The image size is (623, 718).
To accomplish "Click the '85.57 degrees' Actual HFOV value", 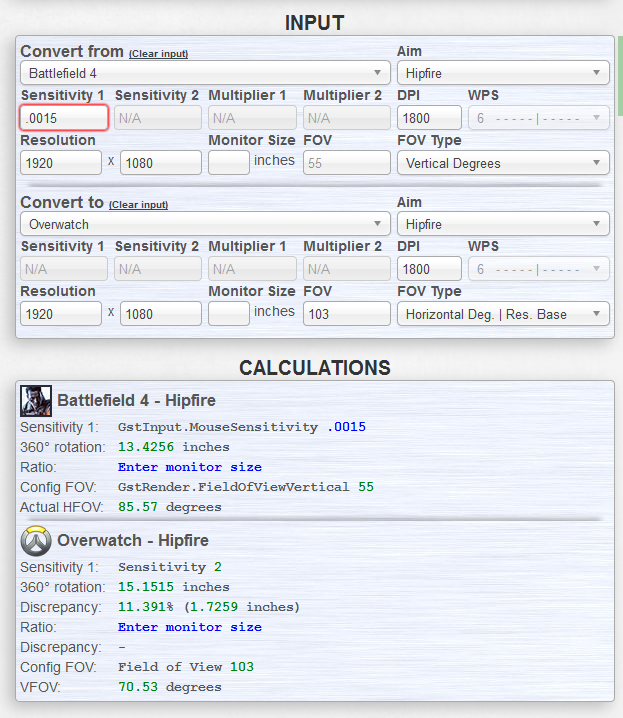I will click(170, 507).
